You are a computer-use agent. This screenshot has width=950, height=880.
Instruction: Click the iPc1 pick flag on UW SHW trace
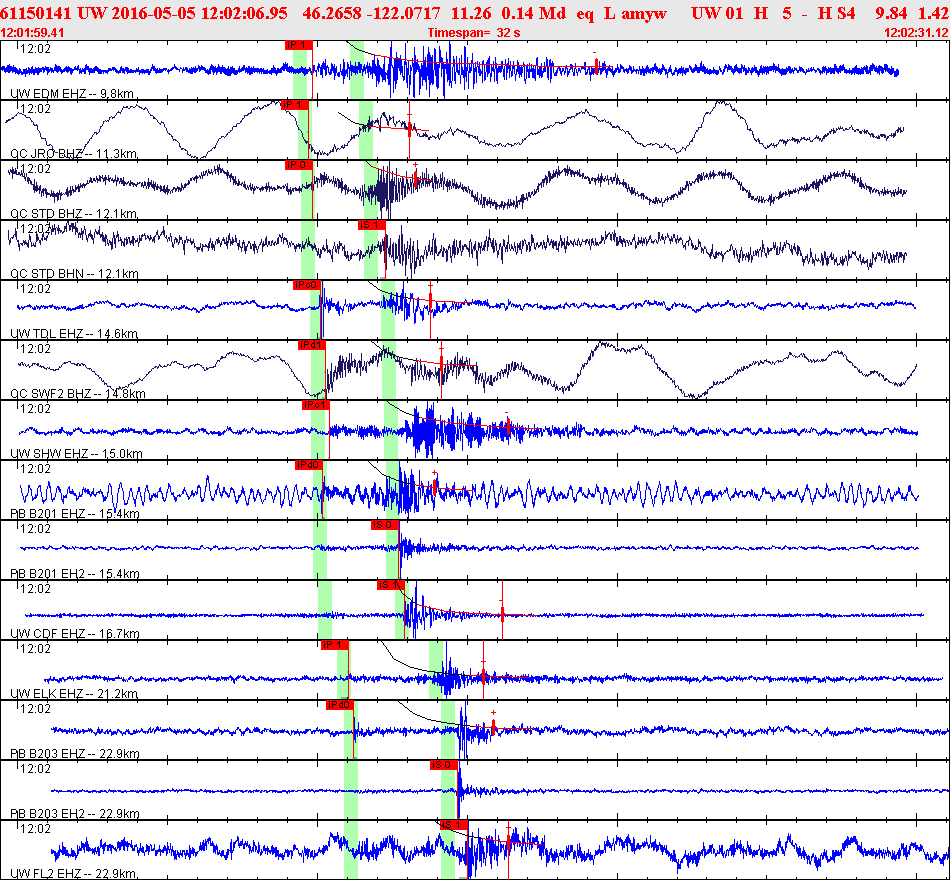(316, 405)
